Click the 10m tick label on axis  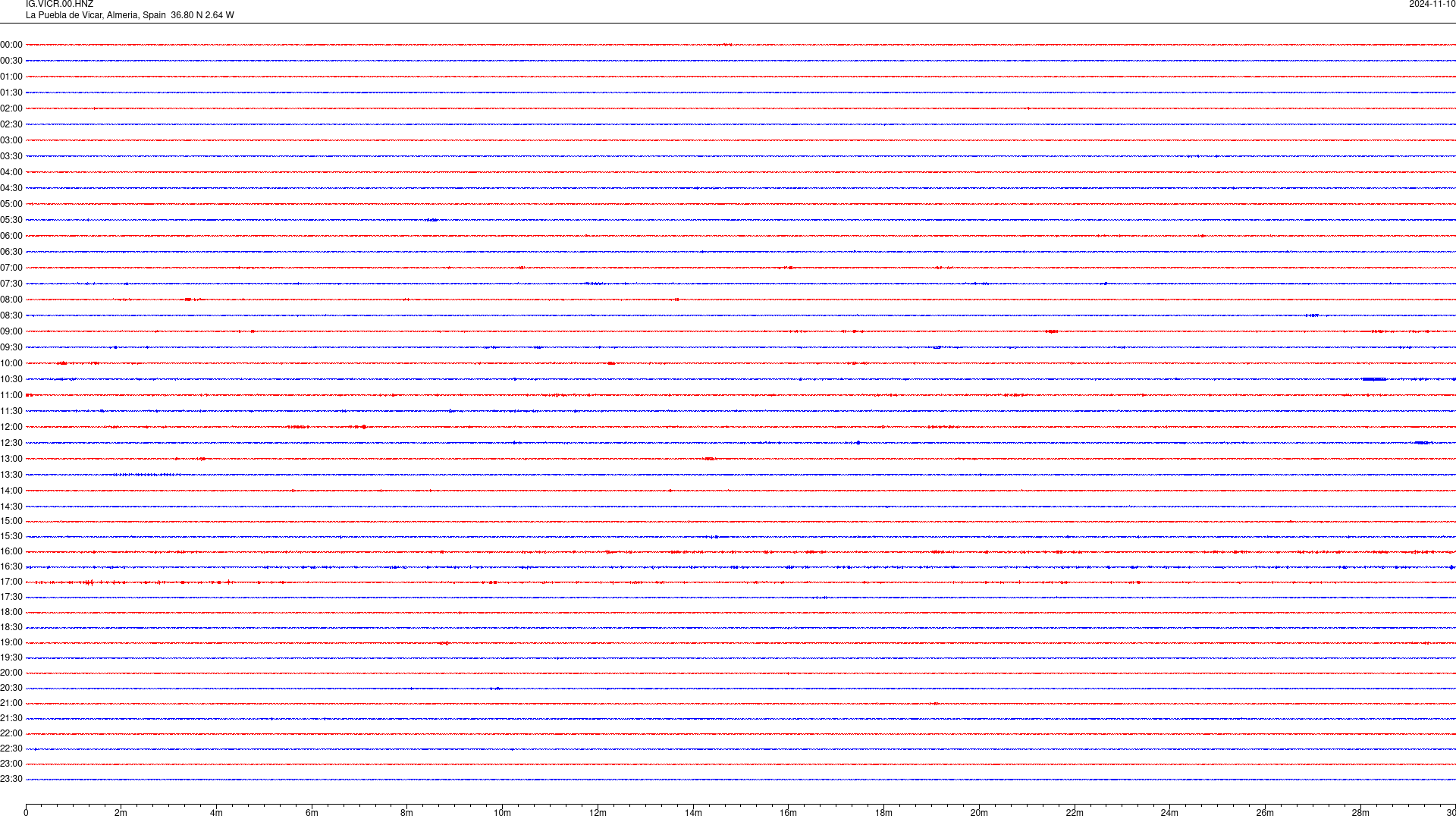502,813
